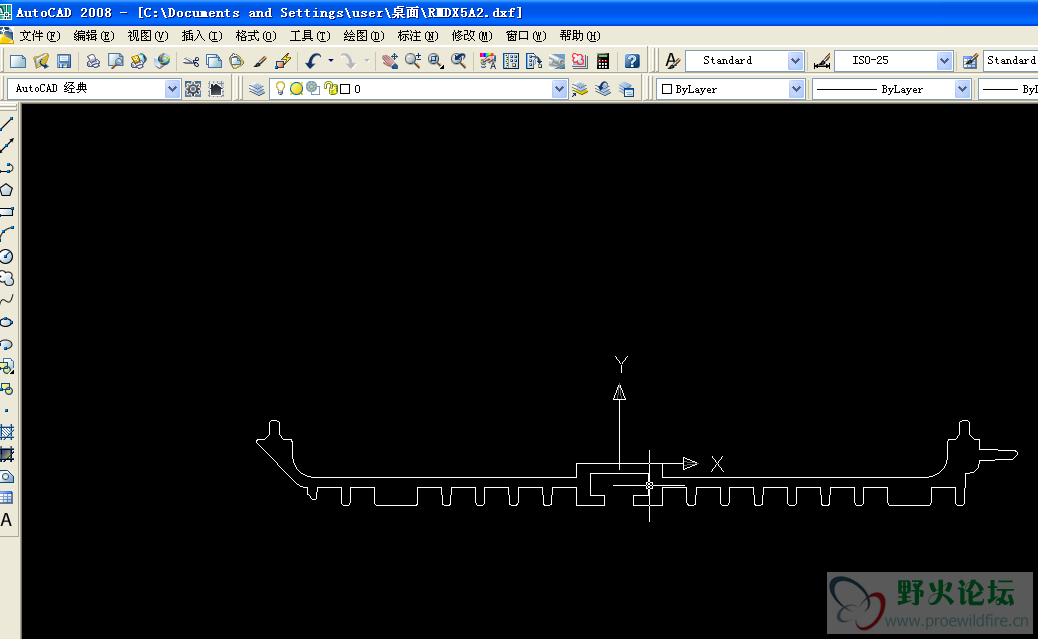Expand the AutoCAD 经典 workspace dropdown
1038x639 pixels.
172,89
